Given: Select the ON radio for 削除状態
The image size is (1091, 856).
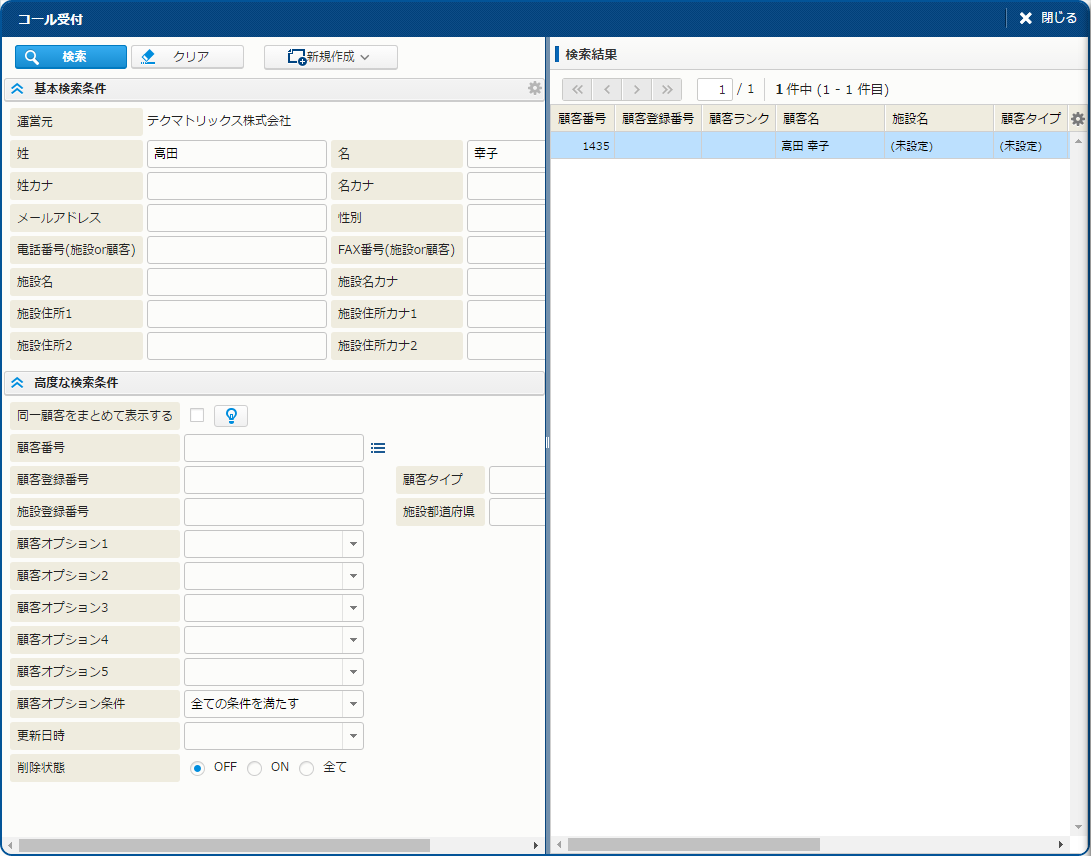Looking at the screenshot, I should pos(255,768).
